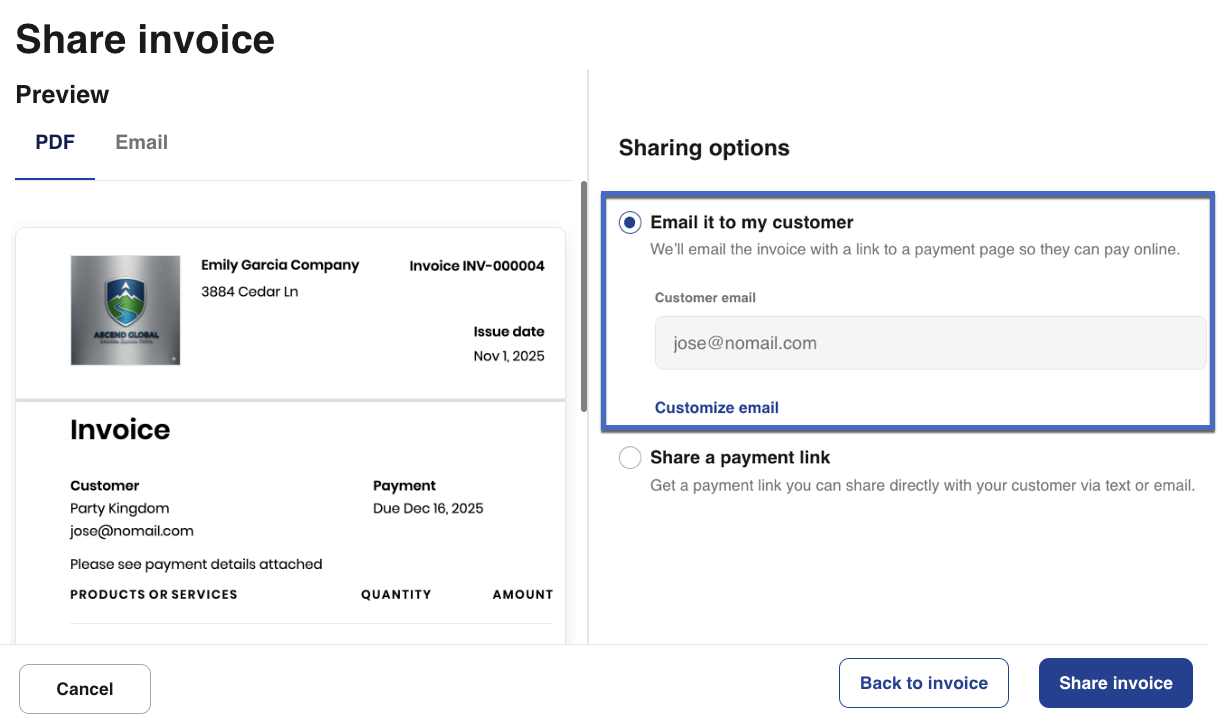This screenshot has width=1219, height=727.
Task: Click the QUANTITY column header
Action: [x=396, y=594]
